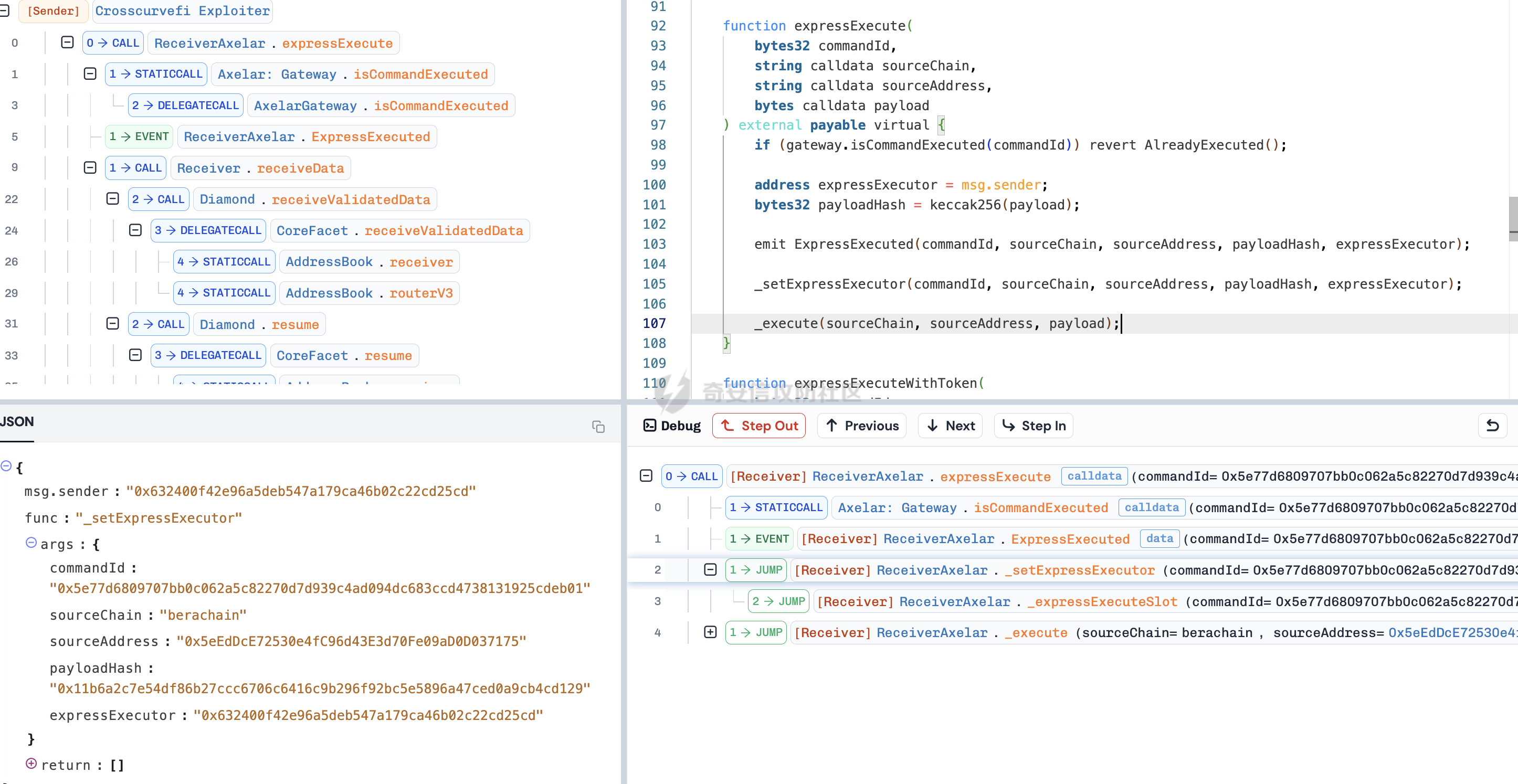Screen dimensions: 1518x784
Task: Collapse the ReceiverAxelar expressExecute call node
Action: coord(67,43)
